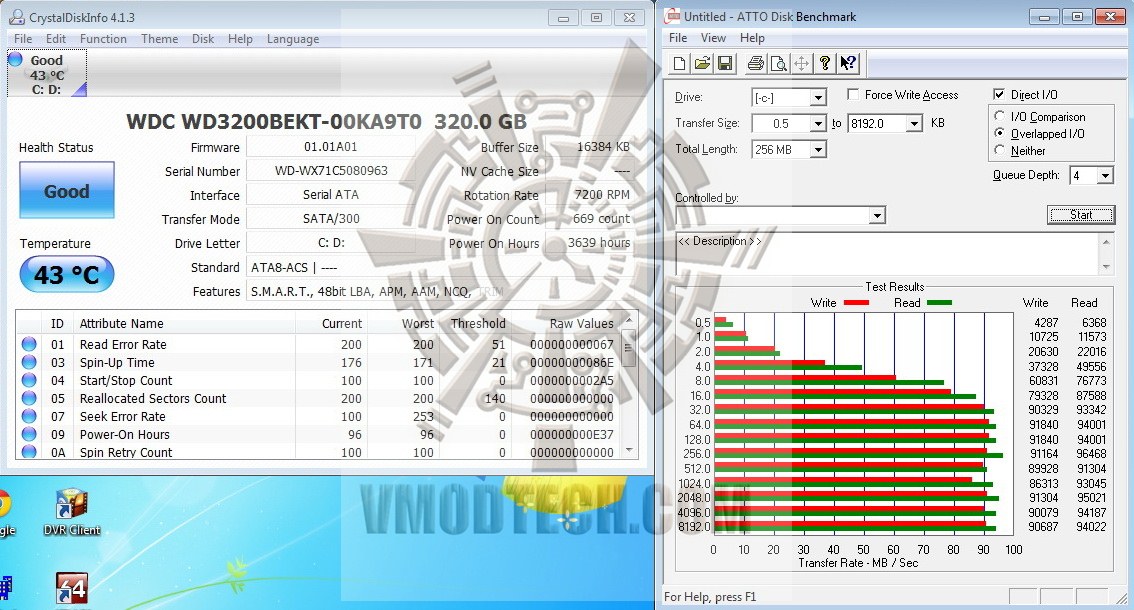This screenshot has width=1134, height=610.
Task: Click the context help arrow icon
Action: point(848,64)
